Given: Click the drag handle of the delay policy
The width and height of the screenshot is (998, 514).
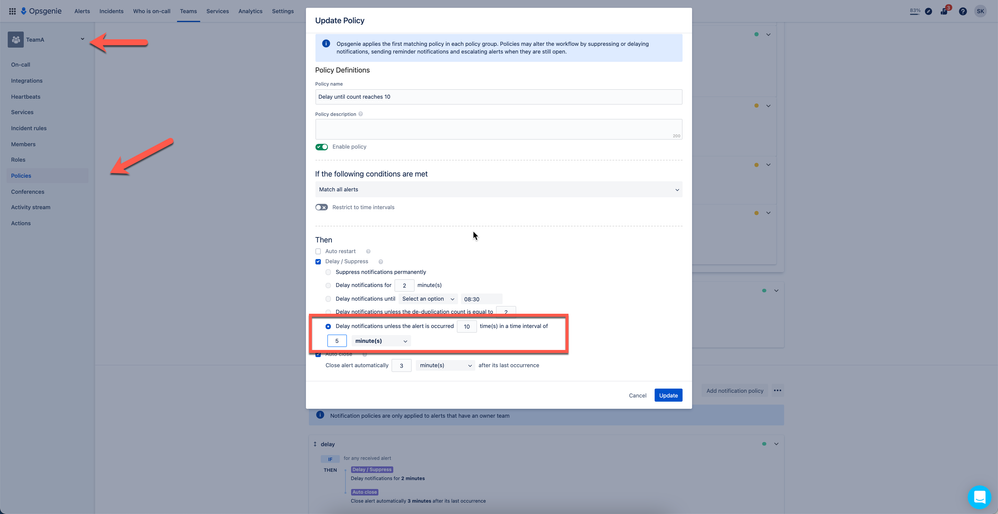Looking at the screenshot, I should pos(315,443).
